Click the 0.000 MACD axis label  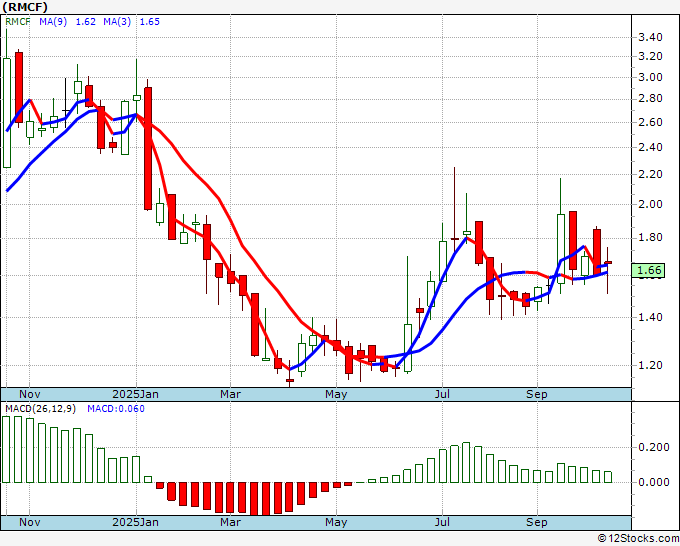tap(654, 482)
